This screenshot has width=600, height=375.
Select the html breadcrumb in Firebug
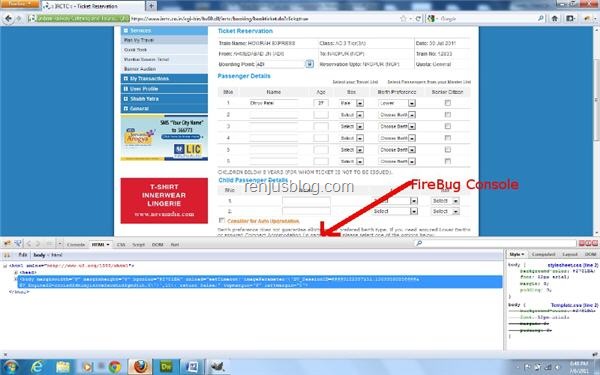57,255
